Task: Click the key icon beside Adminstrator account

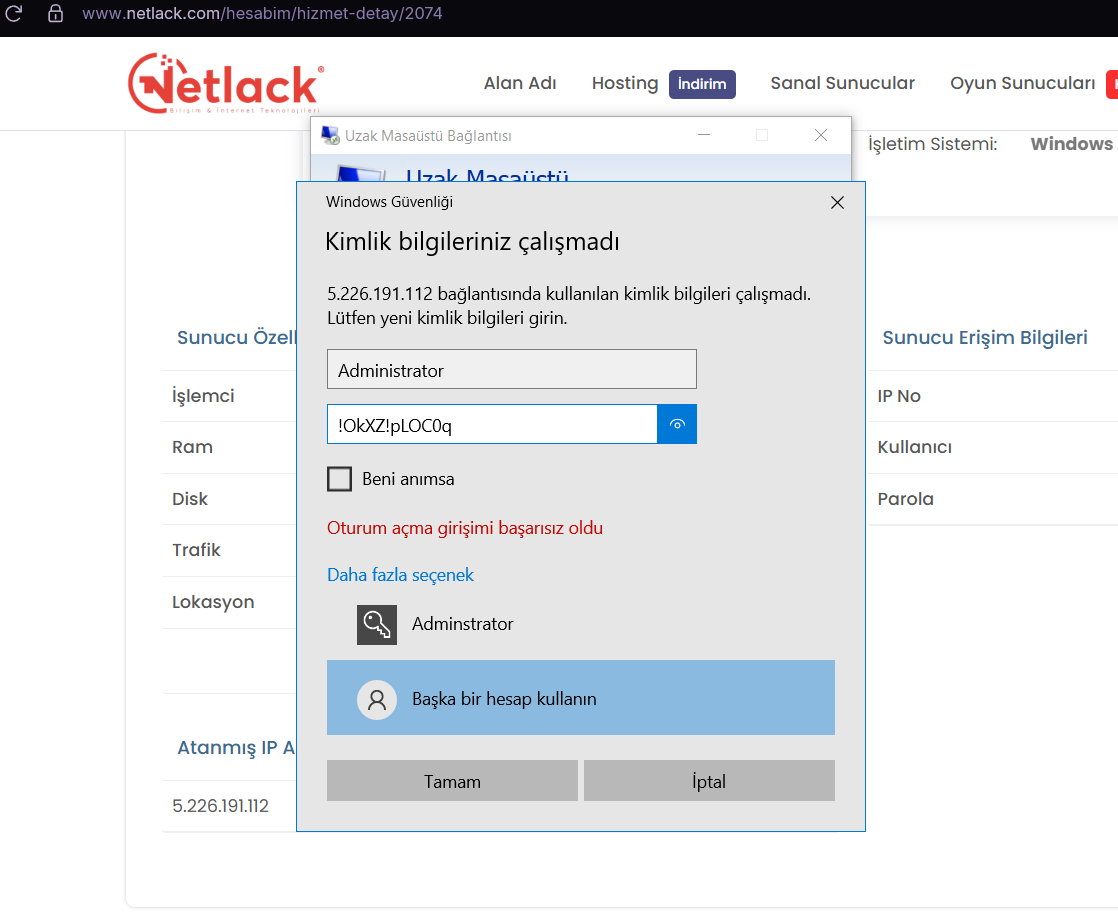Action: tap(376, 625)
